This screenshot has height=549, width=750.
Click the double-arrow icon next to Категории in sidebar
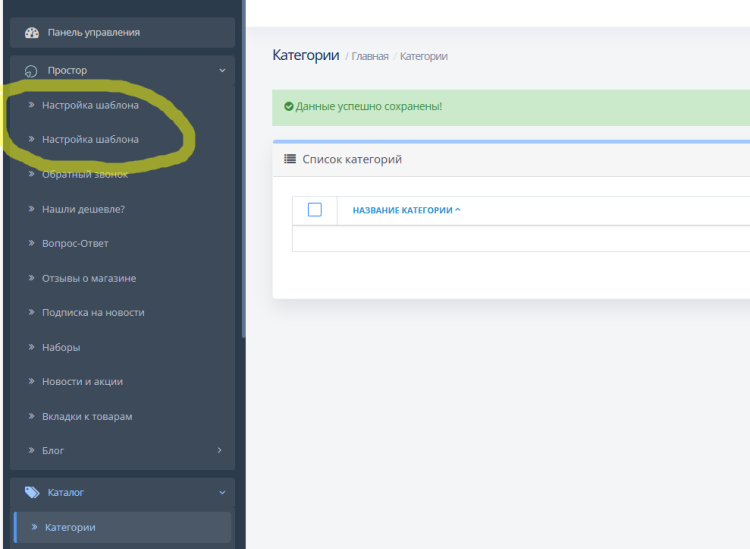click(x=35, y=527)
